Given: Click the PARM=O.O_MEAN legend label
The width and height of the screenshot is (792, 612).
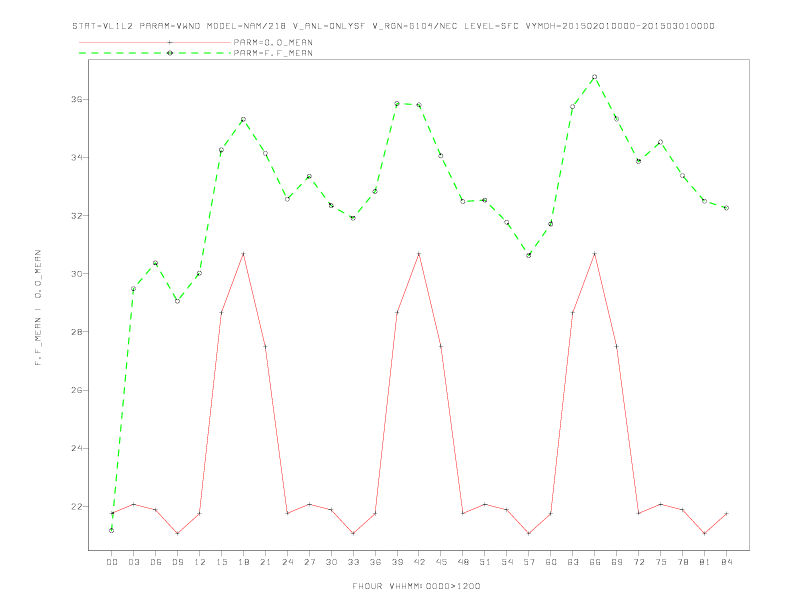Looking at the screenshot, I should coord(273,42).
